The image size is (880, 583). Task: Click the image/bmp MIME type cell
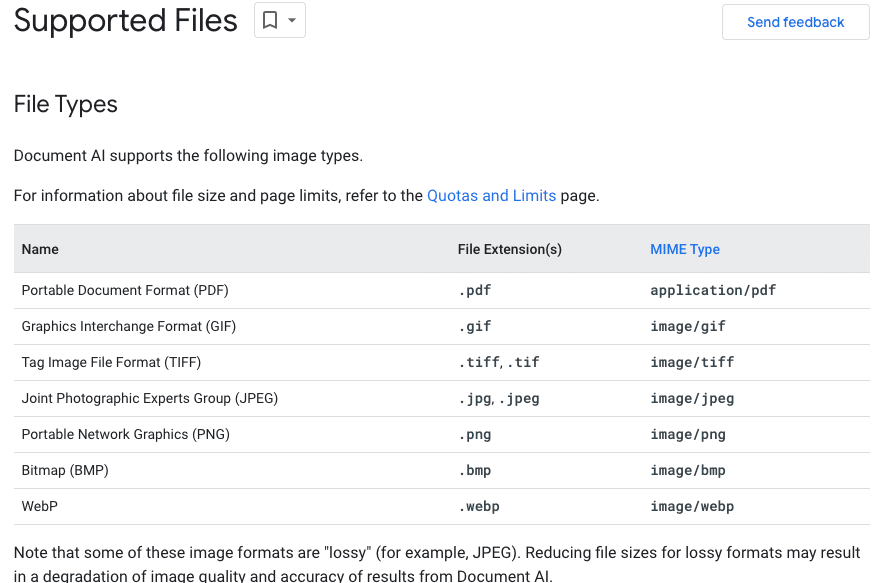point(688,470)
